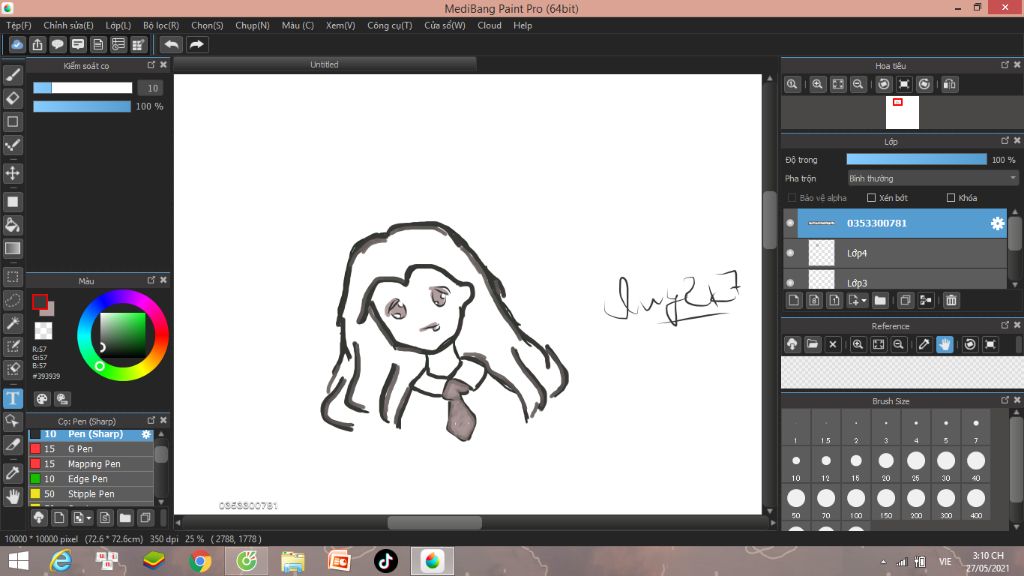
Task: Click the transparent color swatch
Action: 43,330
